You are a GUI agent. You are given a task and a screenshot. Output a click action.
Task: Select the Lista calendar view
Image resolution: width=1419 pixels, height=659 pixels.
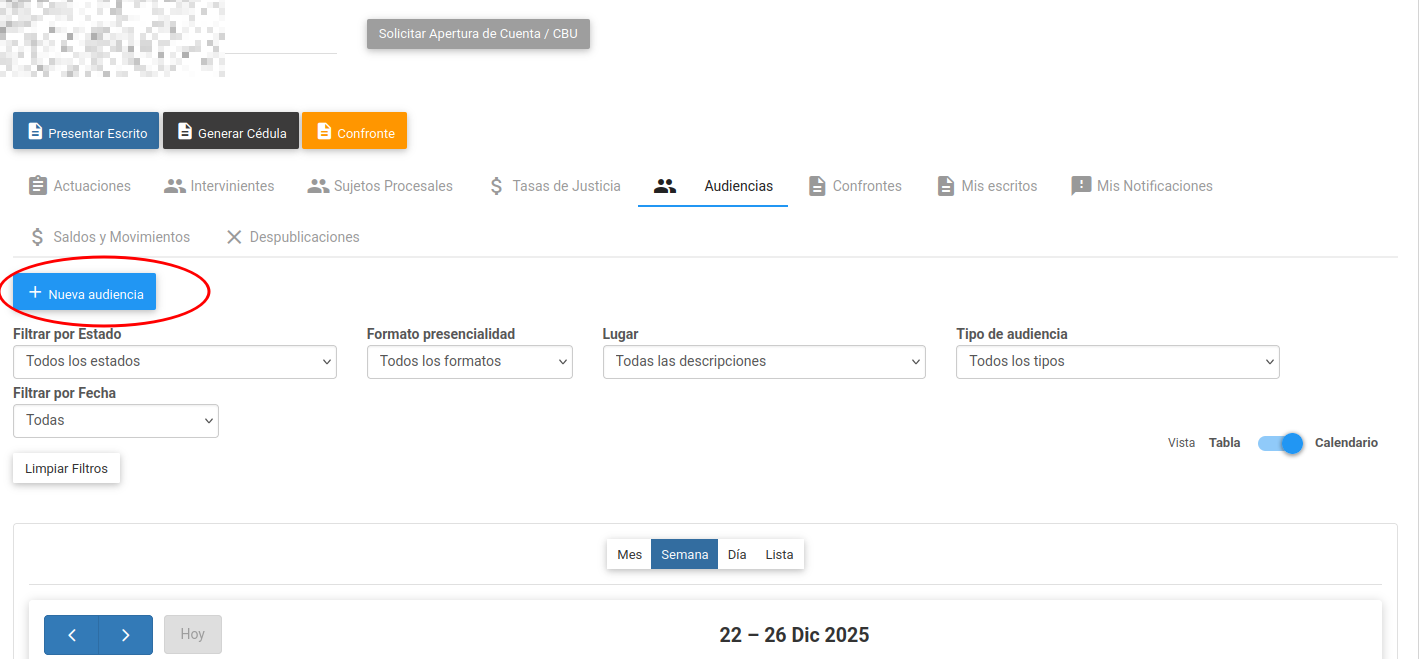(779, 554)
